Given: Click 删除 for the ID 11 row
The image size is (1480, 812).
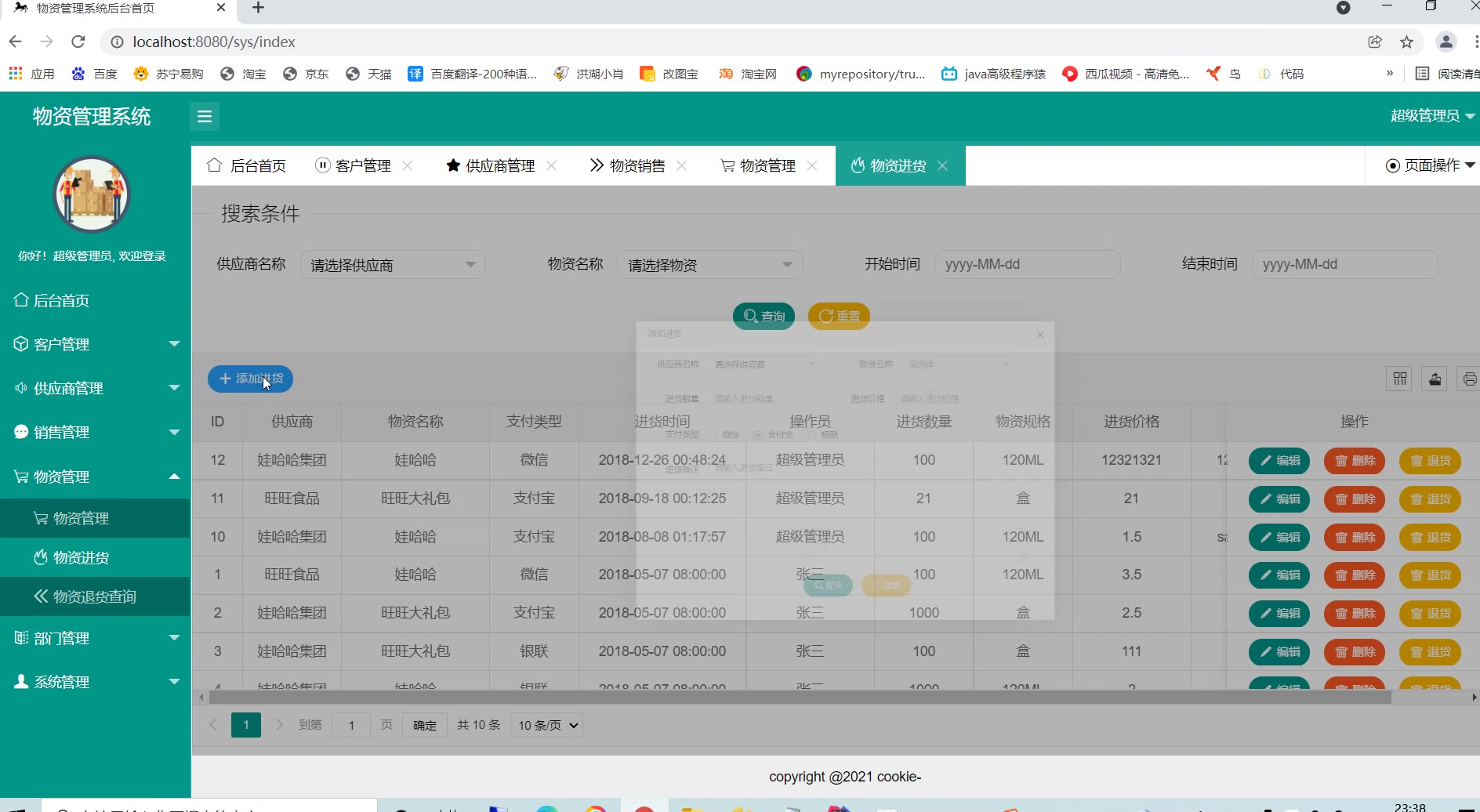Looking at the screenshot, I should (x=1355, y=499).
